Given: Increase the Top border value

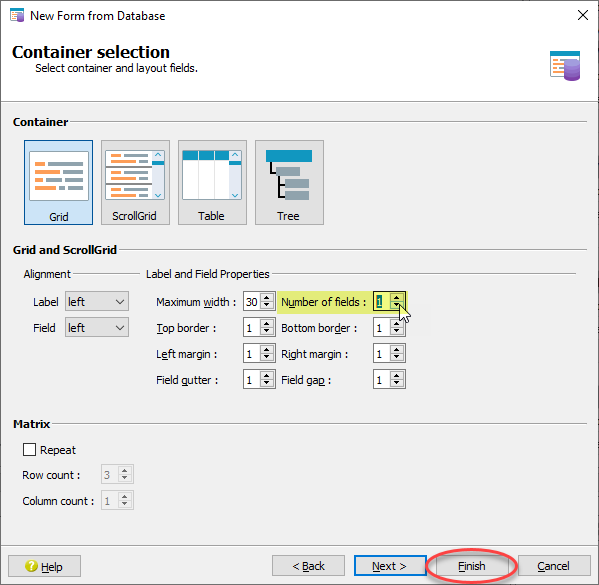Looking at the screenshot, I should tap(267, 324).
